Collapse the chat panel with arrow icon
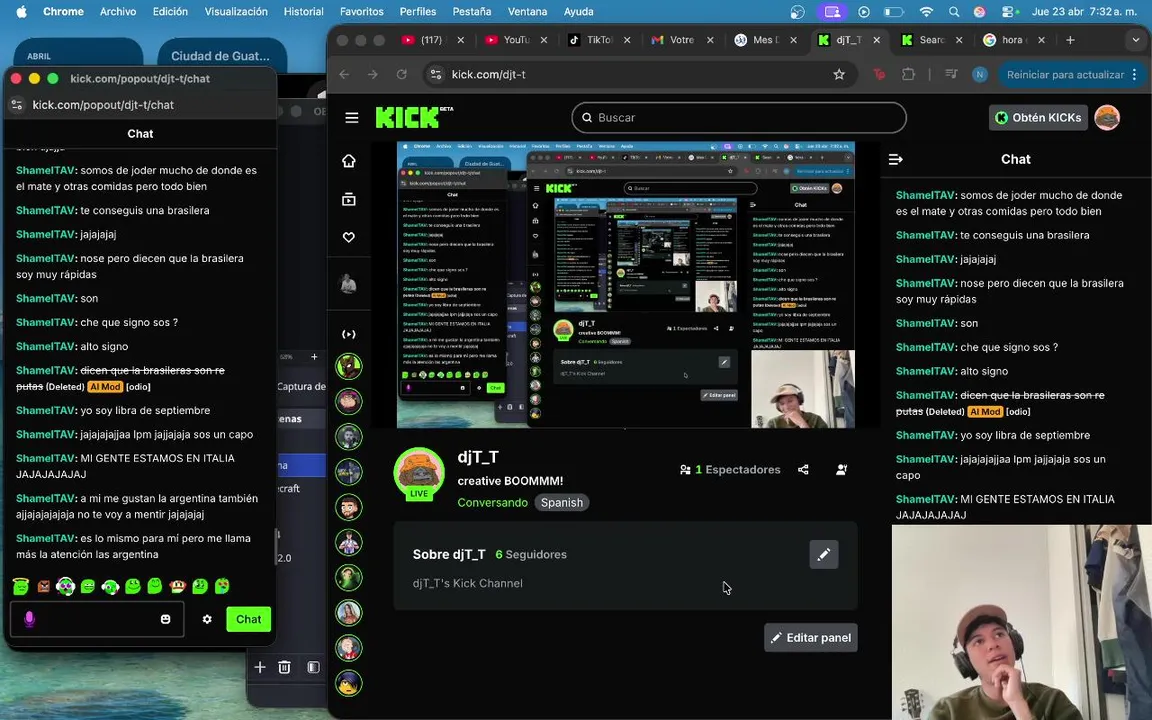 pos(896,159)
